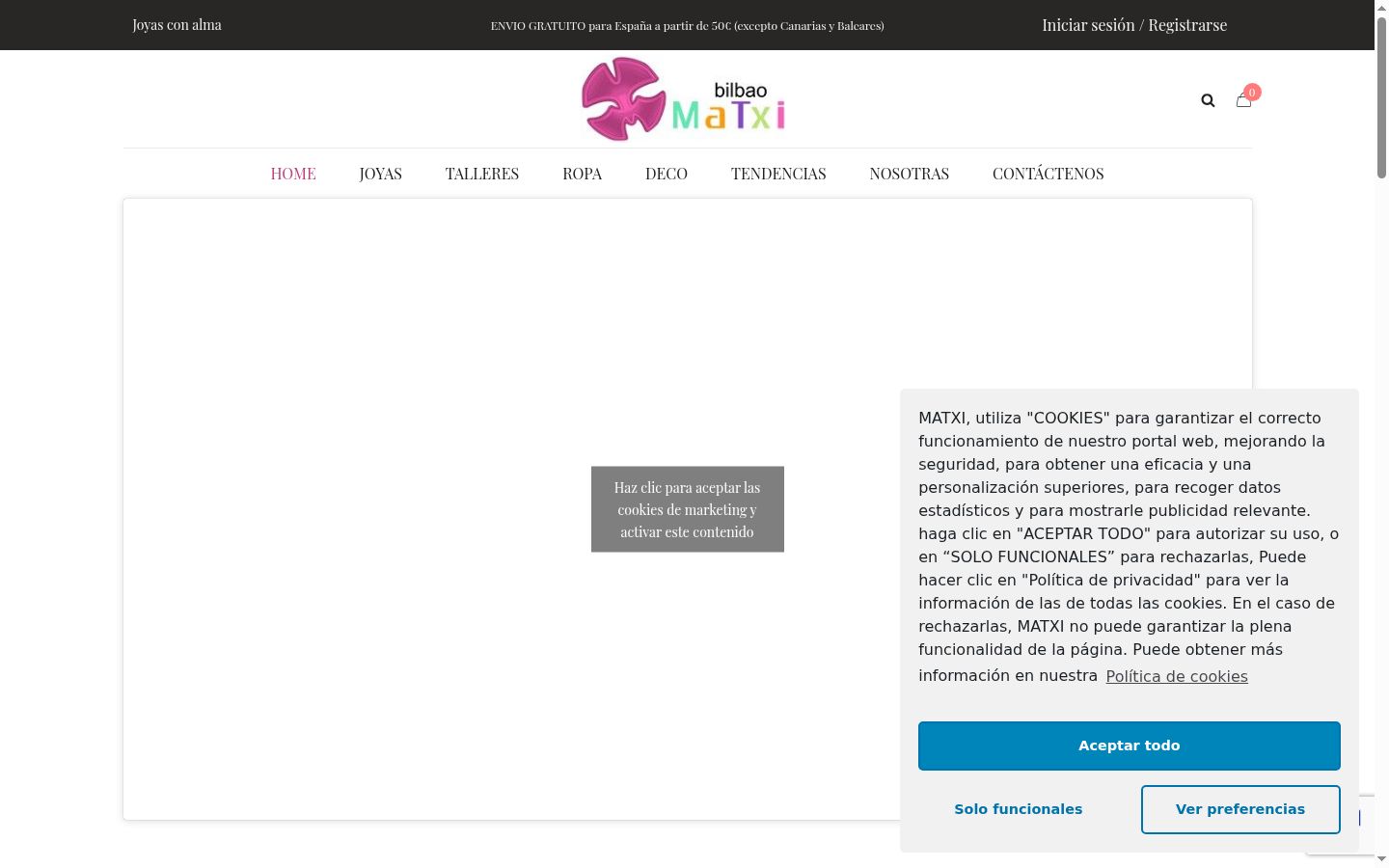The width and height of the screenshot is (1389, 868).
Task: Click the page vertical scrollbar thumb
Action: (1381, 96)
